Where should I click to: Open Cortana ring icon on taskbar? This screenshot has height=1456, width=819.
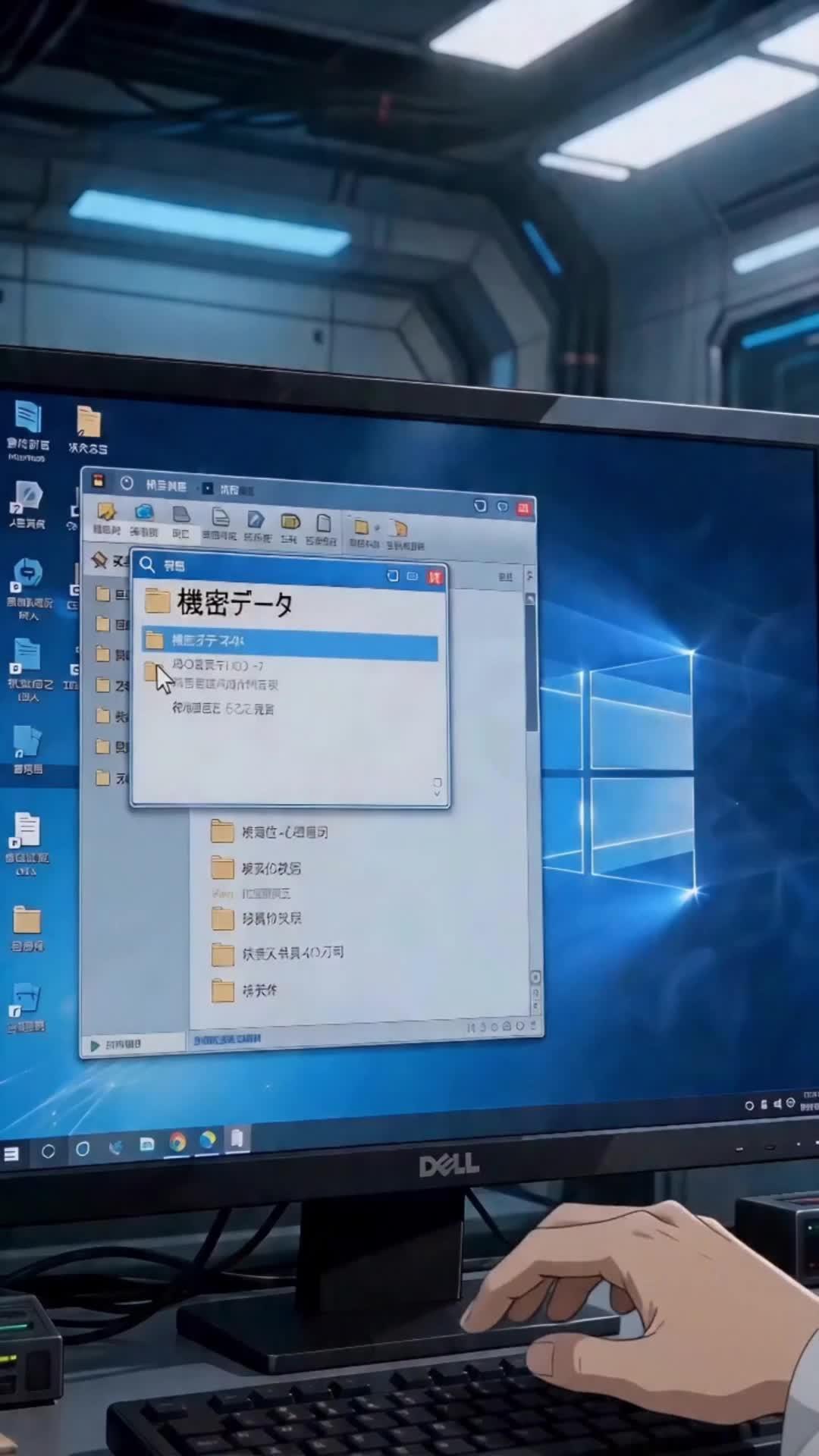(x=83, y=1149)
